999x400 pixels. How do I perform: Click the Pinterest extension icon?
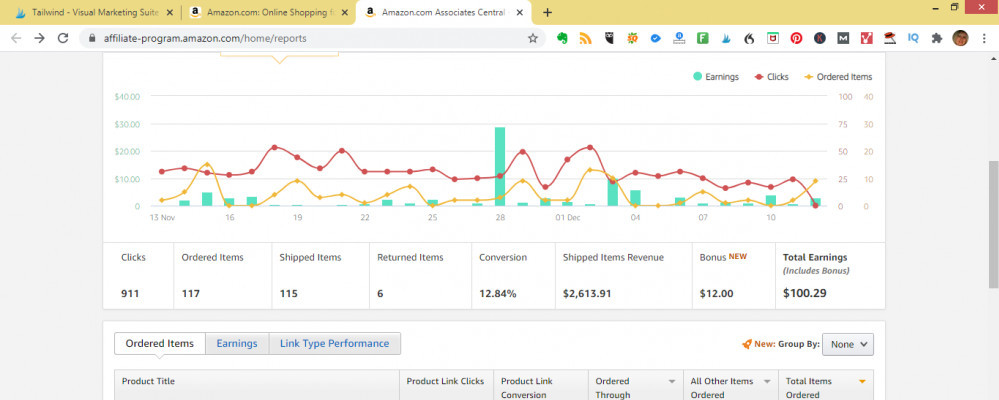797,38
